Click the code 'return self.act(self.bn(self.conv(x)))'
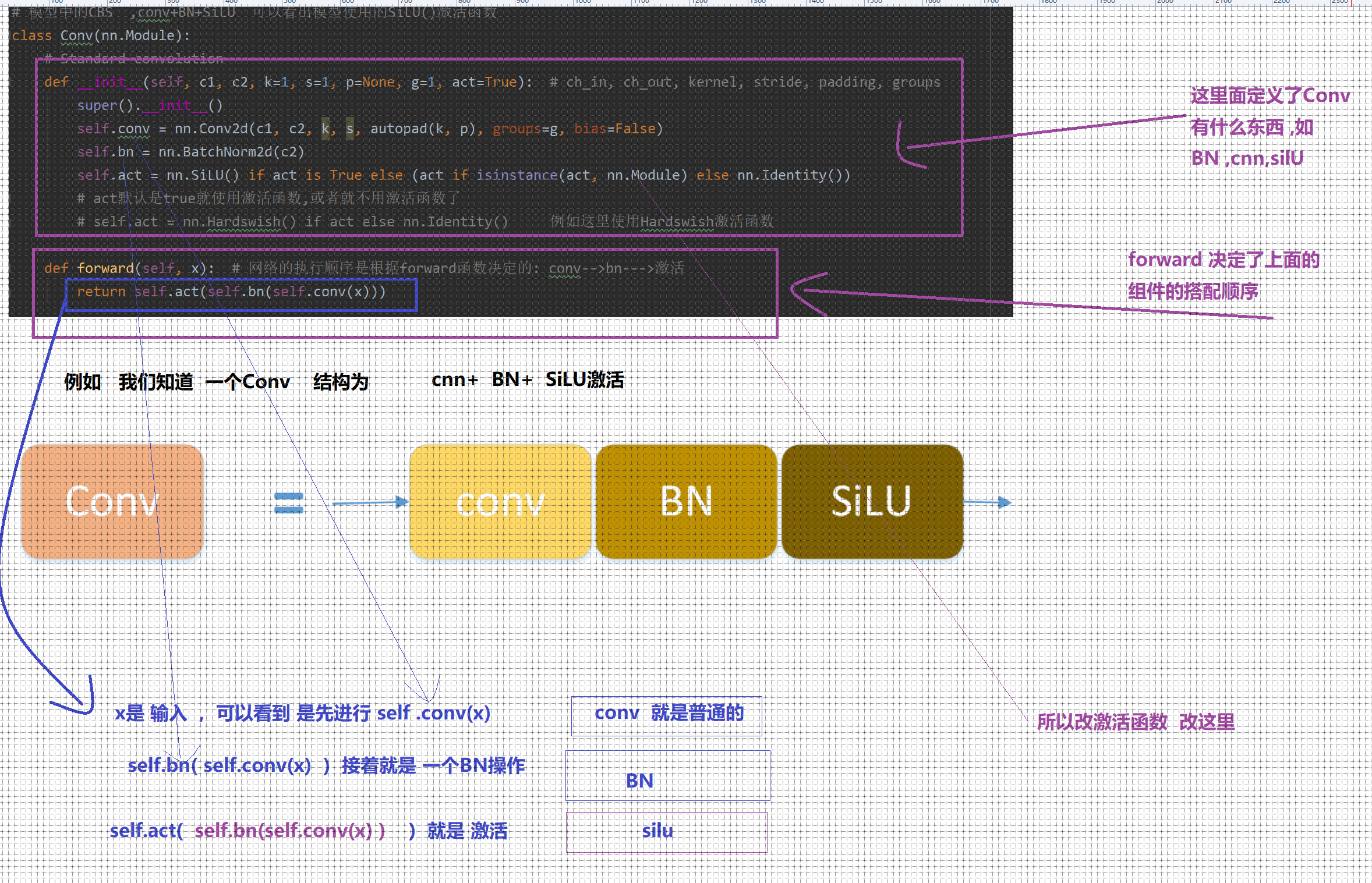This screenshot has width=1372, height=883. click(231, 292)
